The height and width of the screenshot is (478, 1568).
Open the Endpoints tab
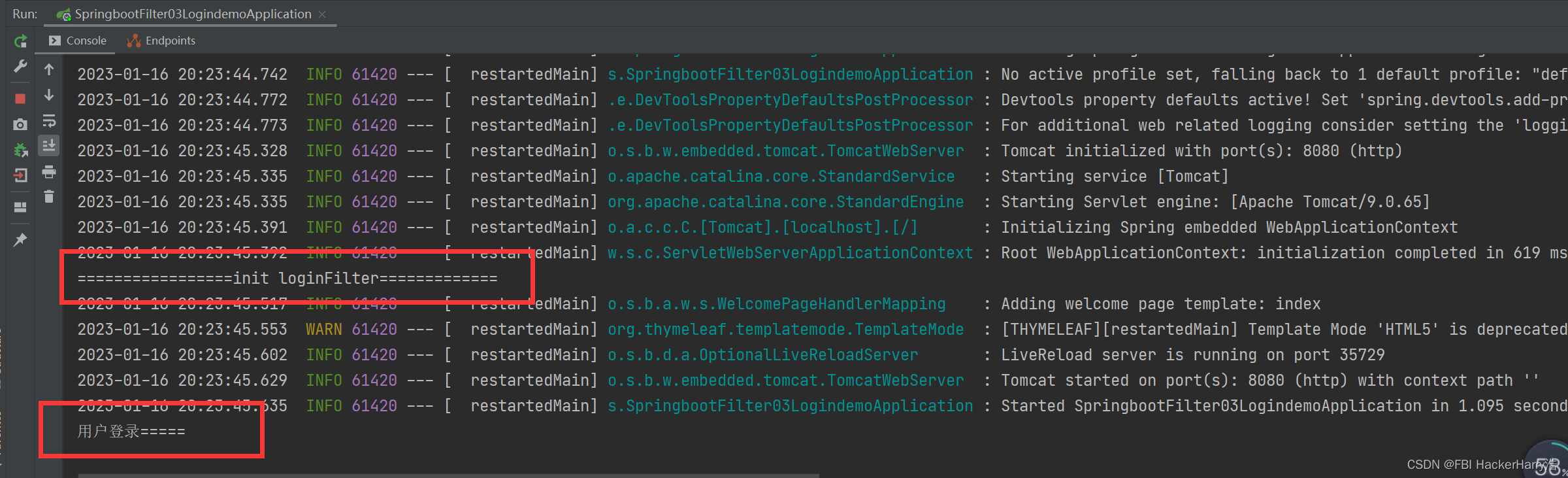pos(161,41)
